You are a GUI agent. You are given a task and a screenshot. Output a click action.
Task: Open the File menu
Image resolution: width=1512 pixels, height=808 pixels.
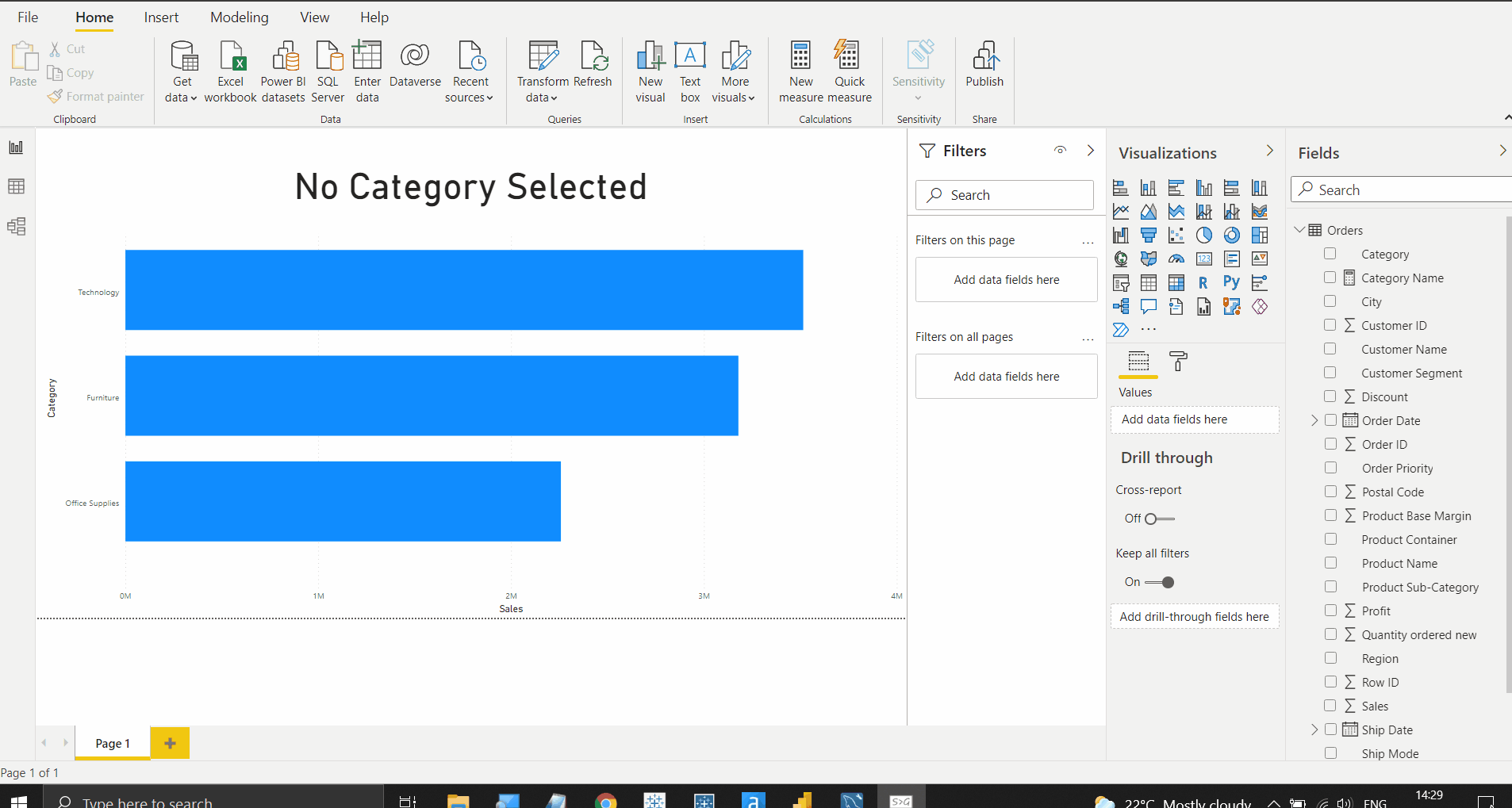pos(28,17)
